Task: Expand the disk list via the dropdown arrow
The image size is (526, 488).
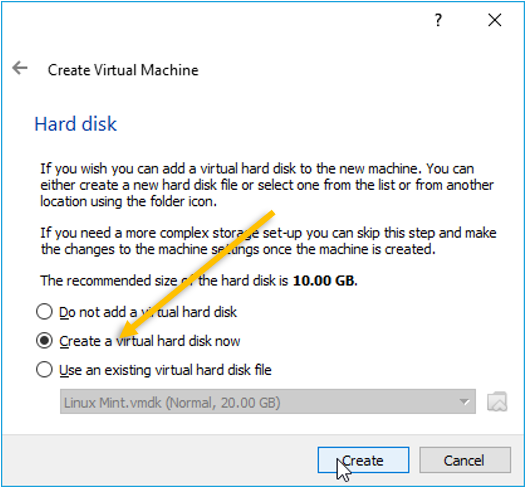Action: (464, 401)
